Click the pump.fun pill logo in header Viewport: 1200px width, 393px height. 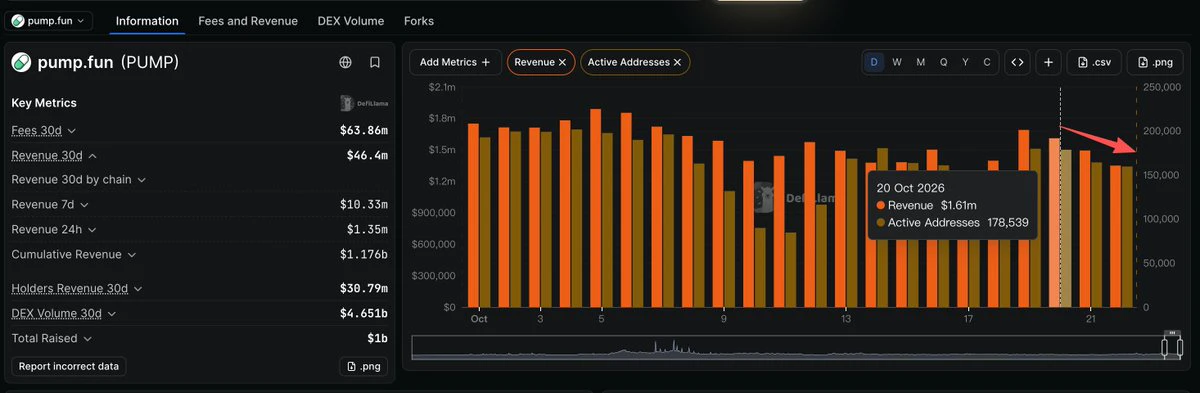click(x=17, y=20)
